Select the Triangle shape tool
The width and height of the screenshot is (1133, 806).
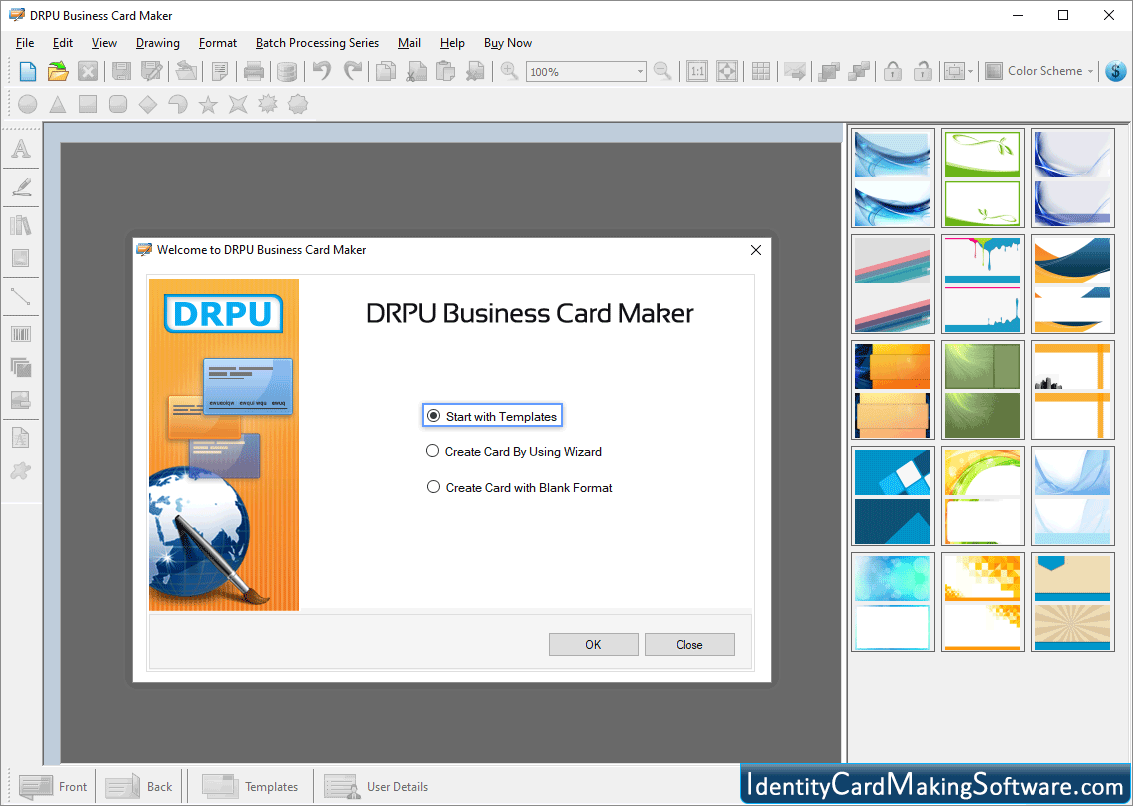click(x=58, y=105)
